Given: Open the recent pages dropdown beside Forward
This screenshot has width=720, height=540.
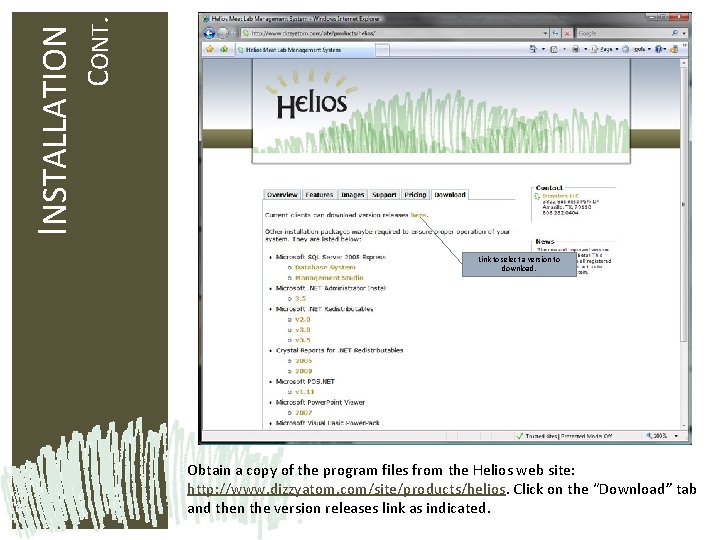Looking at the screenshot, I should (x=233, y=34).
